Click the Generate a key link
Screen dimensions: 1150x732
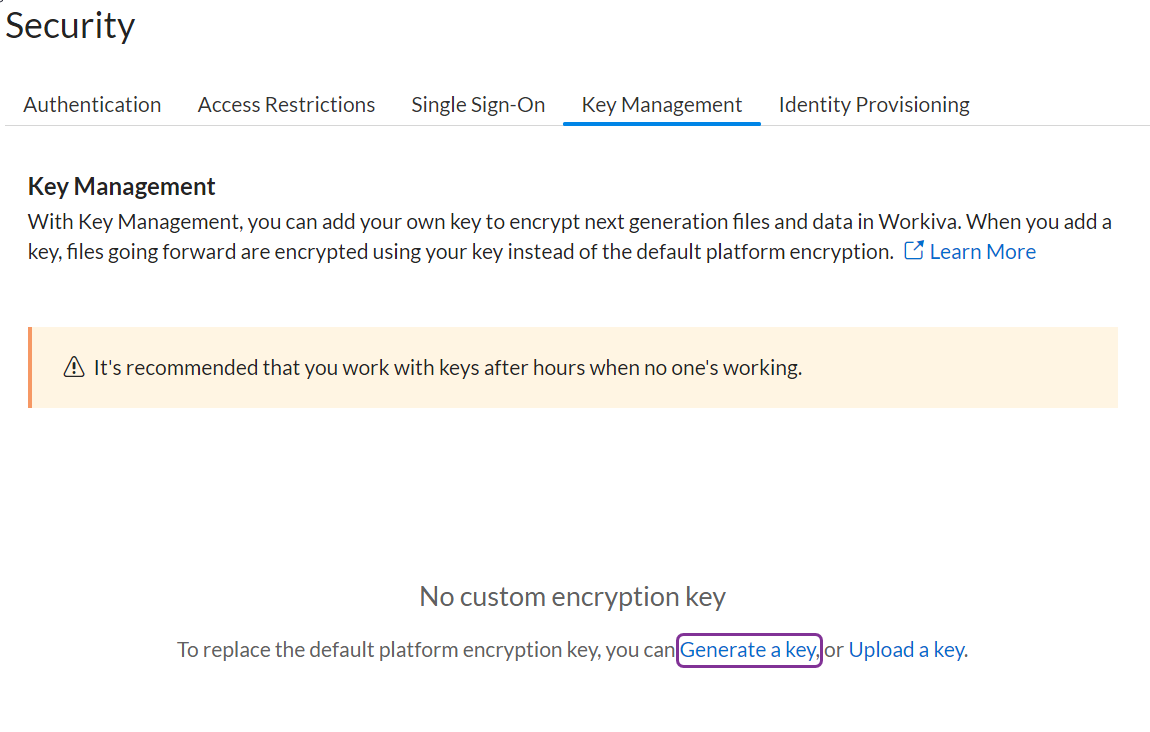(x=749, y=650)
